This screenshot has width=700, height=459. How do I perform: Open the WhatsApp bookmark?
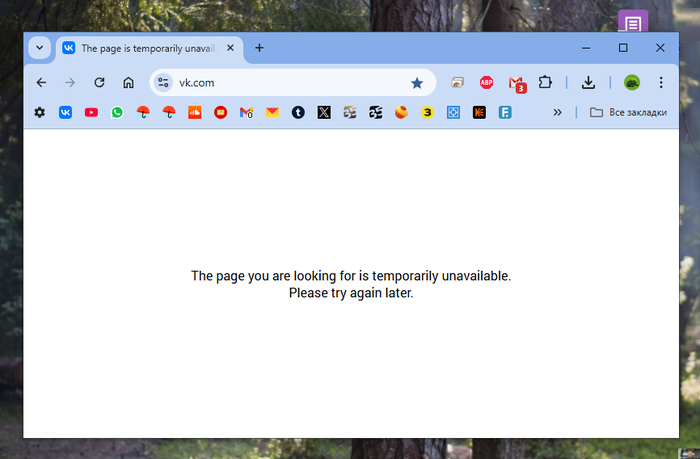pyautogui.click(x=117, y=113)
